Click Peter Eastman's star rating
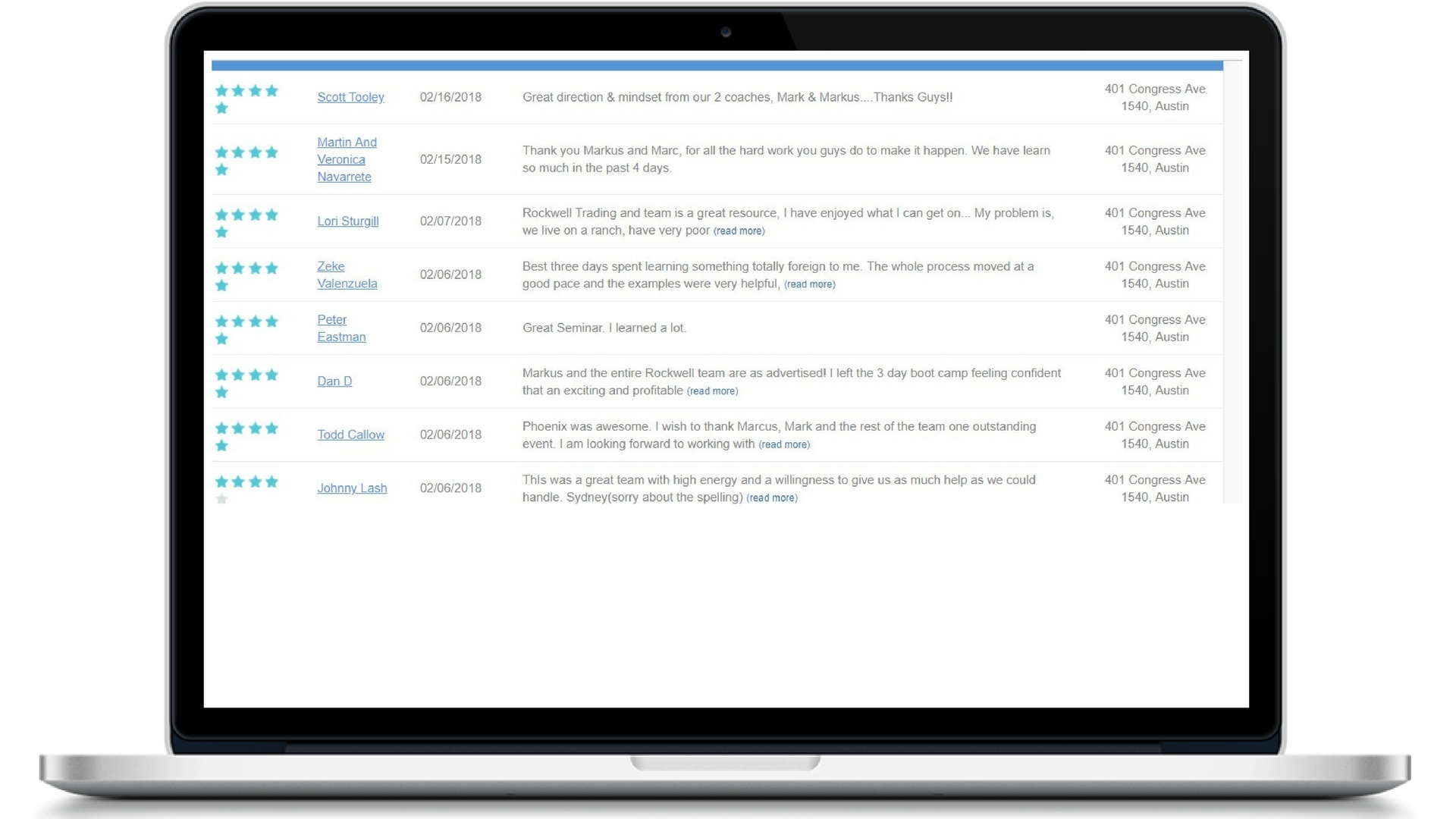 tap(246, 329)
